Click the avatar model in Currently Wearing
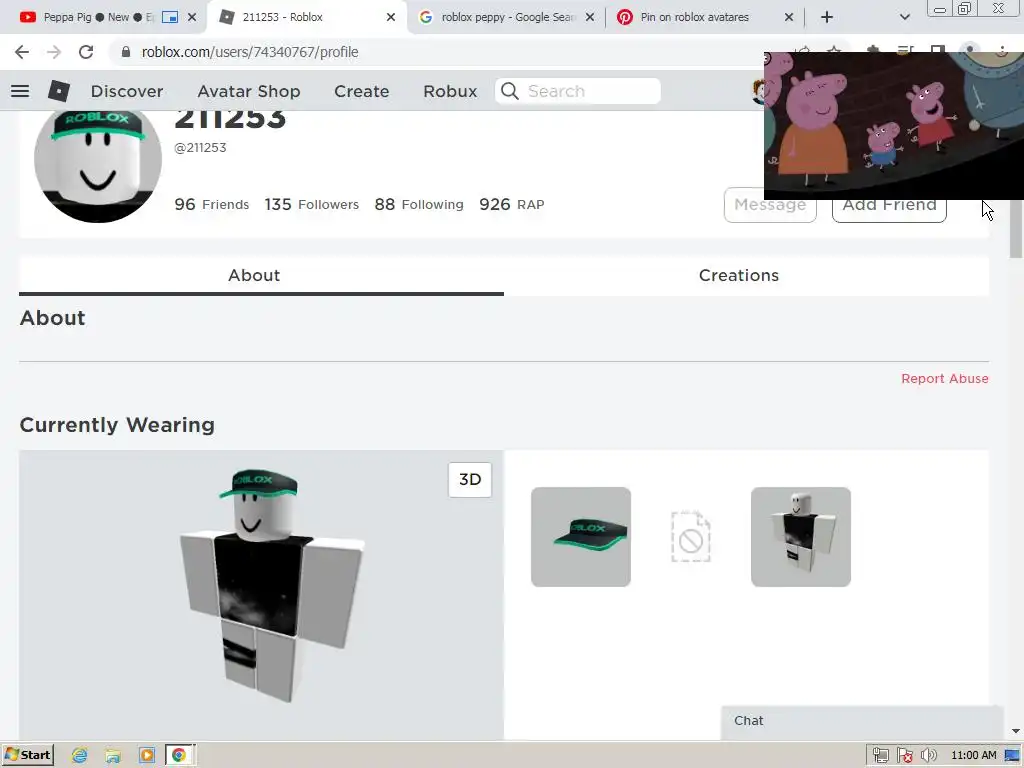1024x768 pixels. click(271, 584)
